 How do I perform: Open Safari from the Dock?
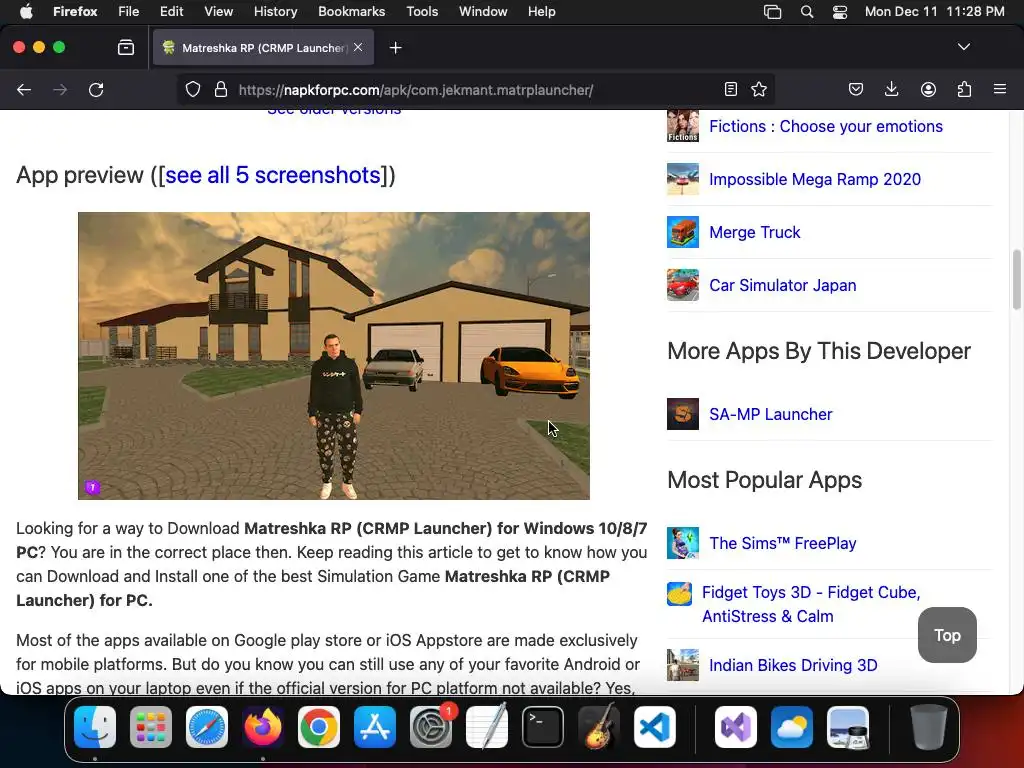pos(207,727)
